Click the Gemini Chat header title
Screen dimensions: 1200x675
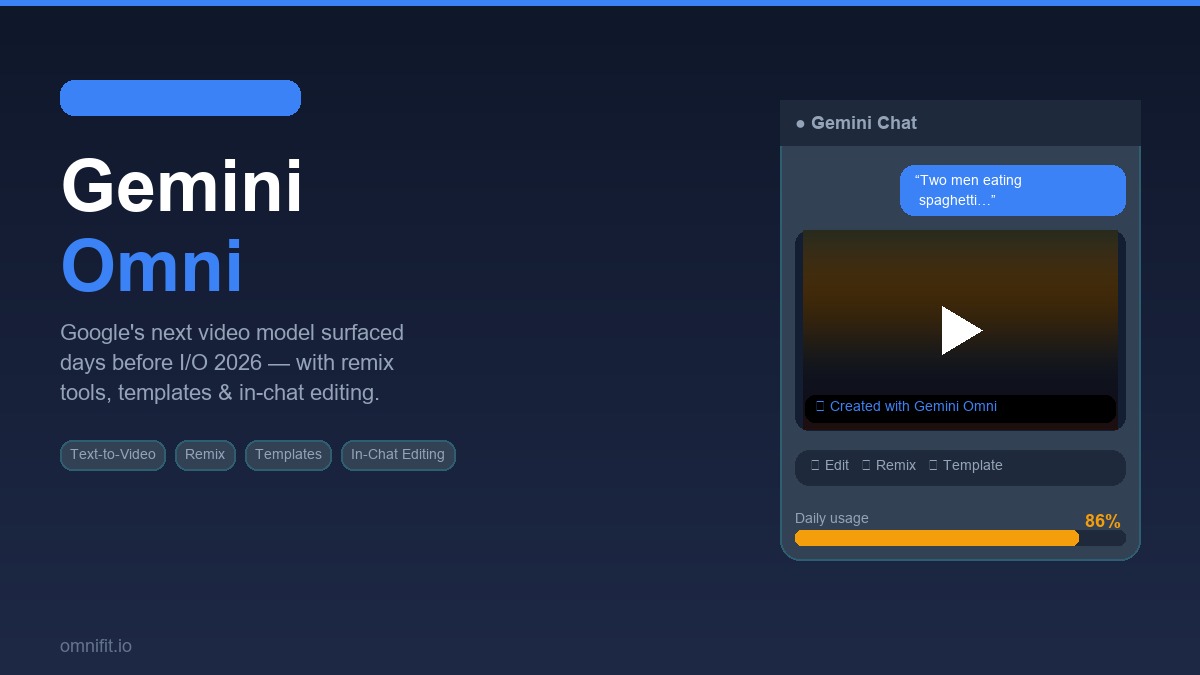pyautogui.click(x=864, y=123)
